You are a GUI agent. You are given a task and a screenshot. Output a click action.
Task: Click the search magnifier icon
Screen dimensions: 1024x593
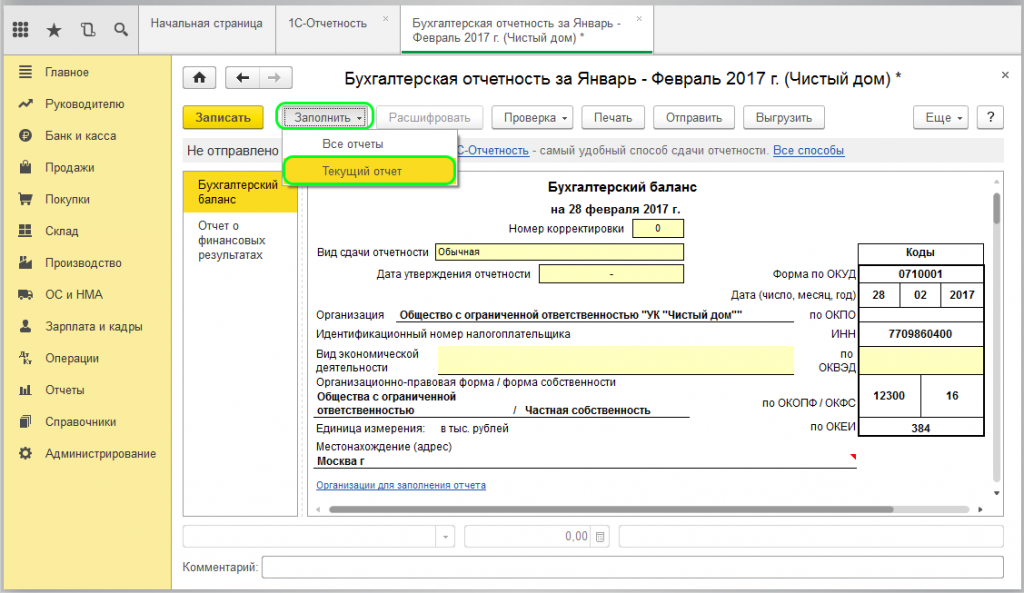pos(121,29)
